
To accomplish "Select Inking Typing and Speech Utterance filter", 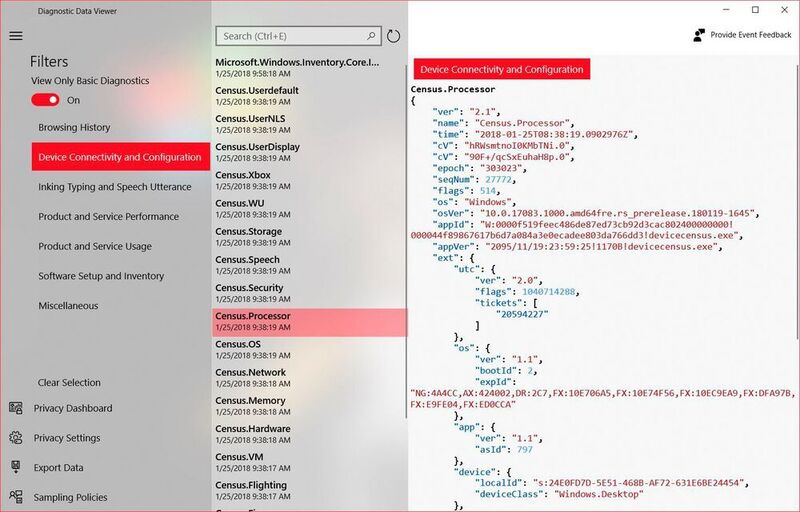I will point(115,187).
